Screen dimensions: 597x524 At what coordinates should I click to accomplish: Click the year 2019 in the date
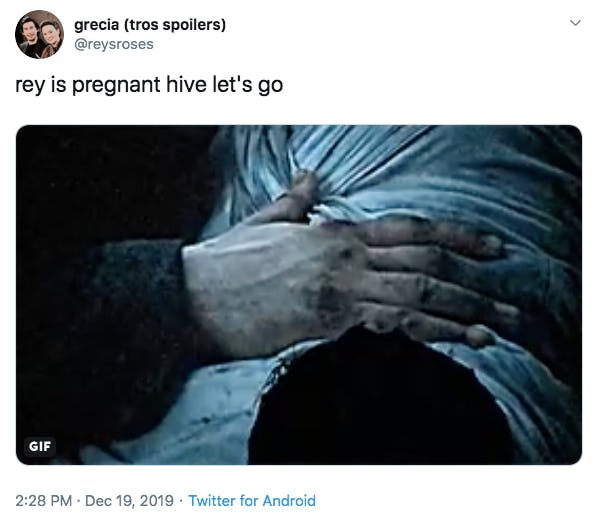pos(157,500)
